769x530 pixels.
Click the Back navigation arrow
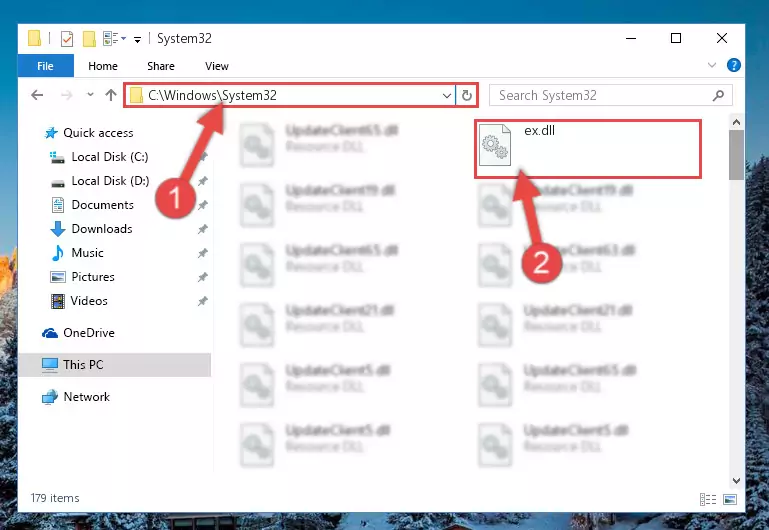pyautogui.click(x=37, y=95)
